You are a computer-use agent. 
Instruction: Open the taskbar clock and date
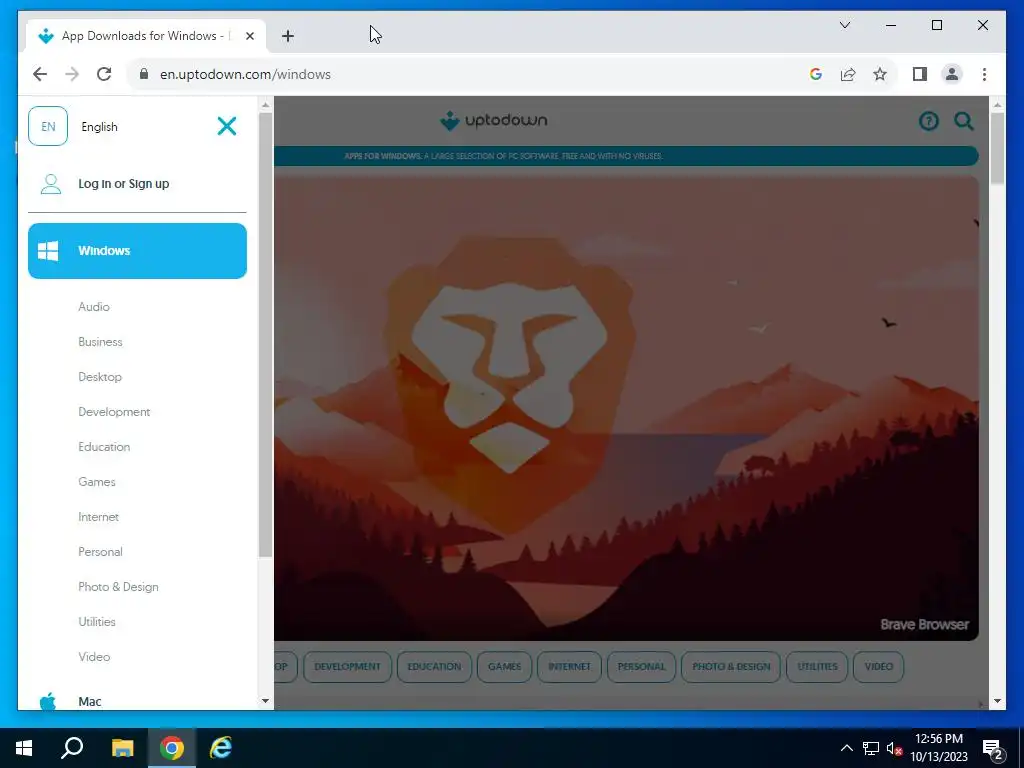coord(939,748)
